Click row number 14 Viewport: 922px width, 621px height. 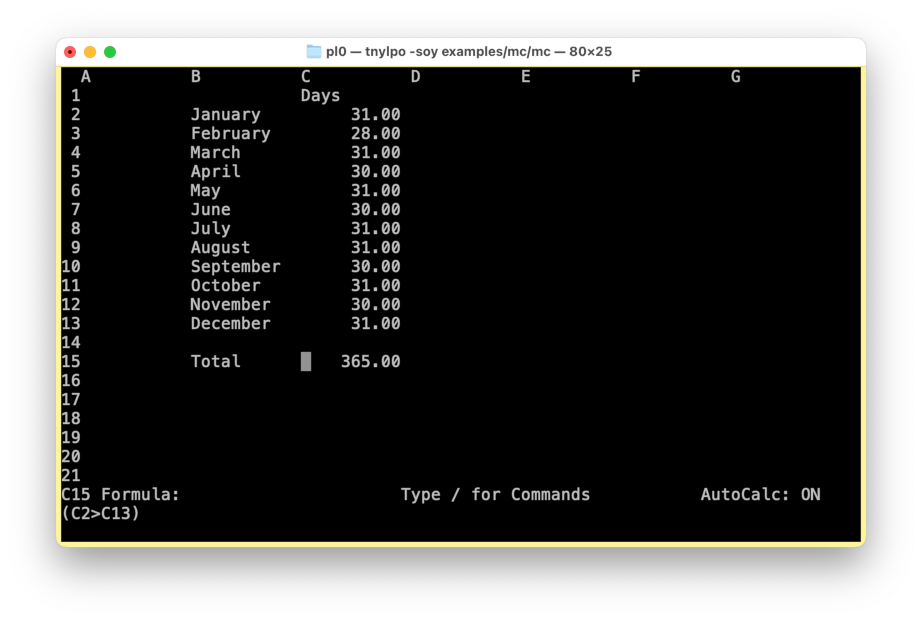pos(71,342)
